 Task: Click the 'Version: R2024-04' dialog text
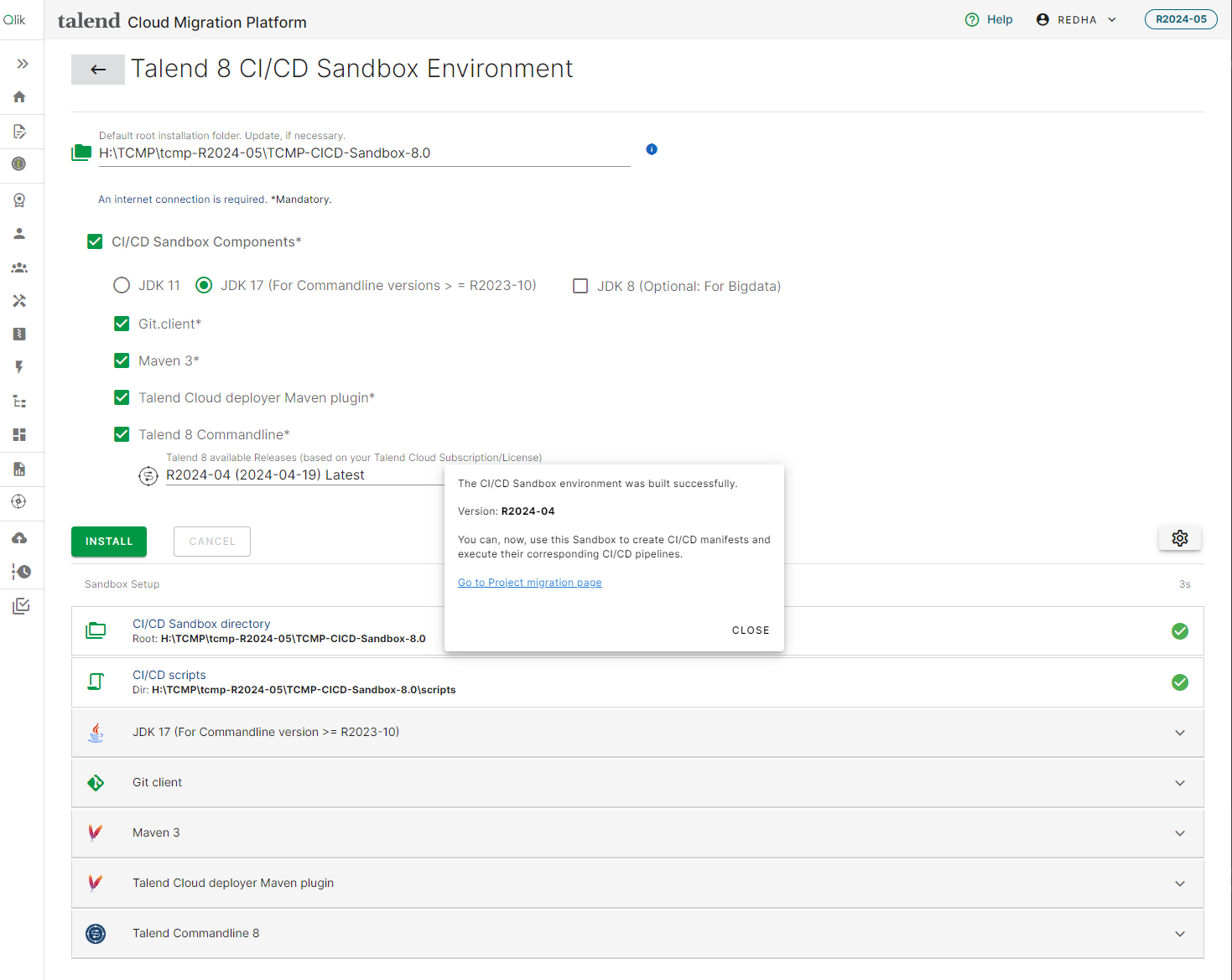tap(506, 511)
